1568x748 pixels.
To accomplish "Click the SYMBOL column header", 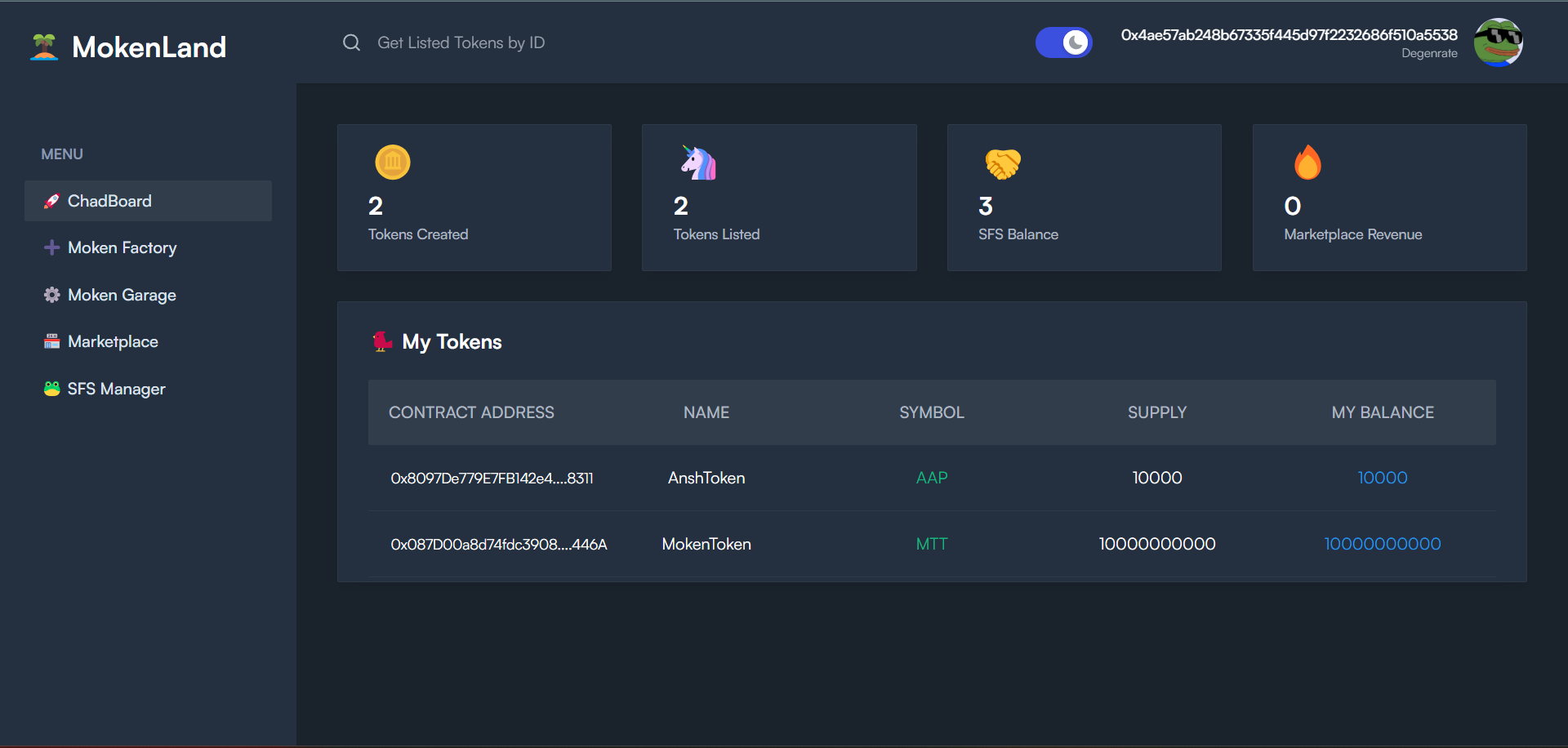I will click(x=932, y=412).
